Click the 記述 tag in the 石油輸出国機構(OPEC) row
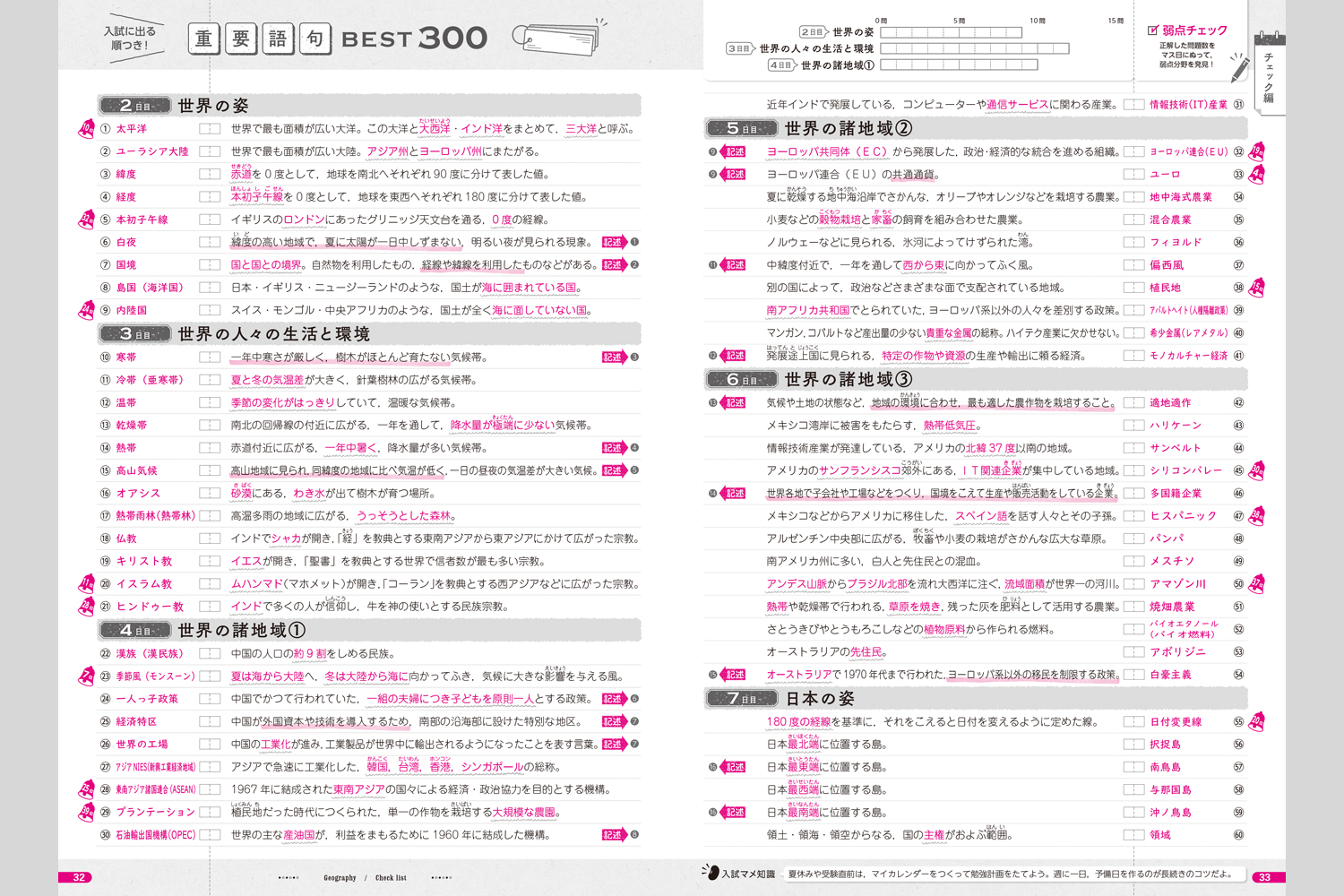 tap(614, 834)
